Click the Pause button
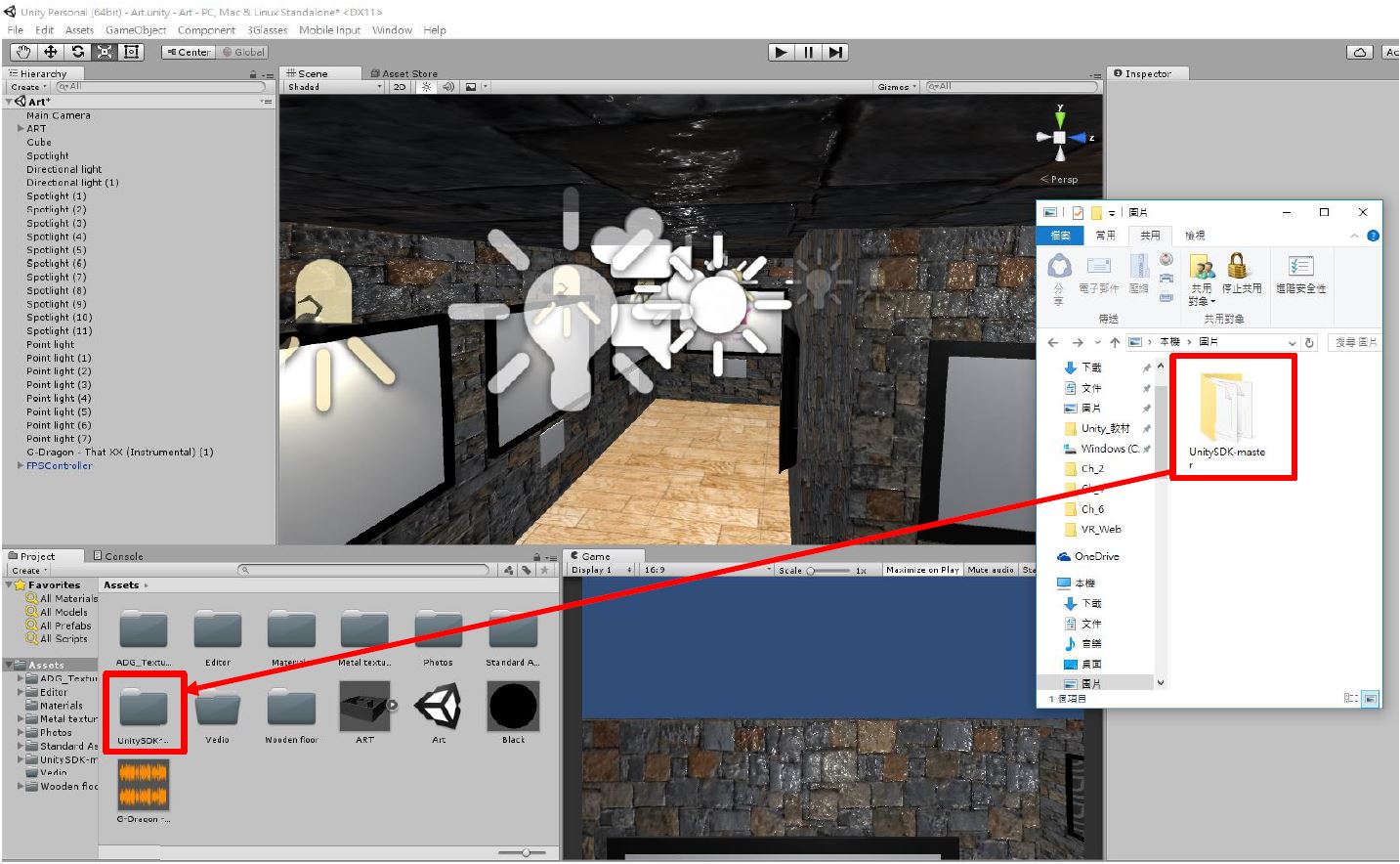 pyautogui.click(x=808, y=53)
